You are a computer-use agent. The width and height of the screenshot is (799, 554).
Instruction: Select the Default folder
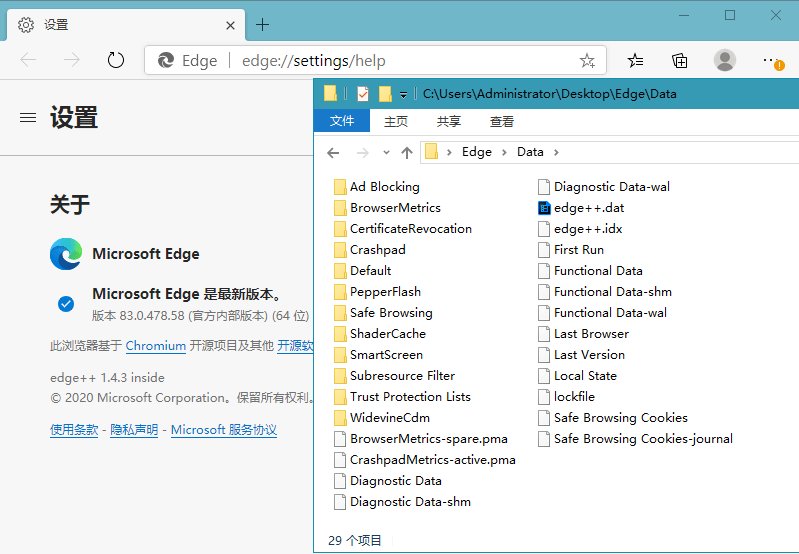pos(363,271)
